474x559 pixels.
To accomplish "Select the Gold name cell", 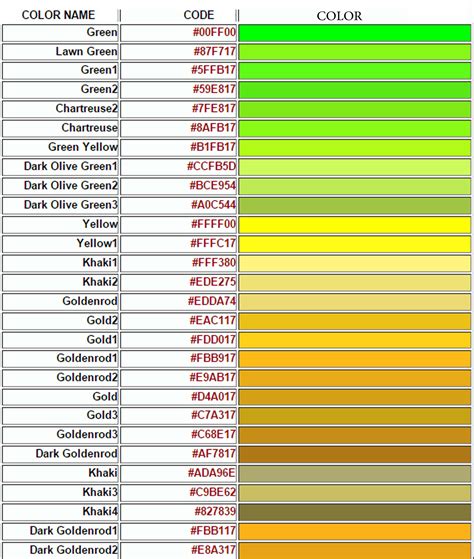I will (x=60, y=398).
